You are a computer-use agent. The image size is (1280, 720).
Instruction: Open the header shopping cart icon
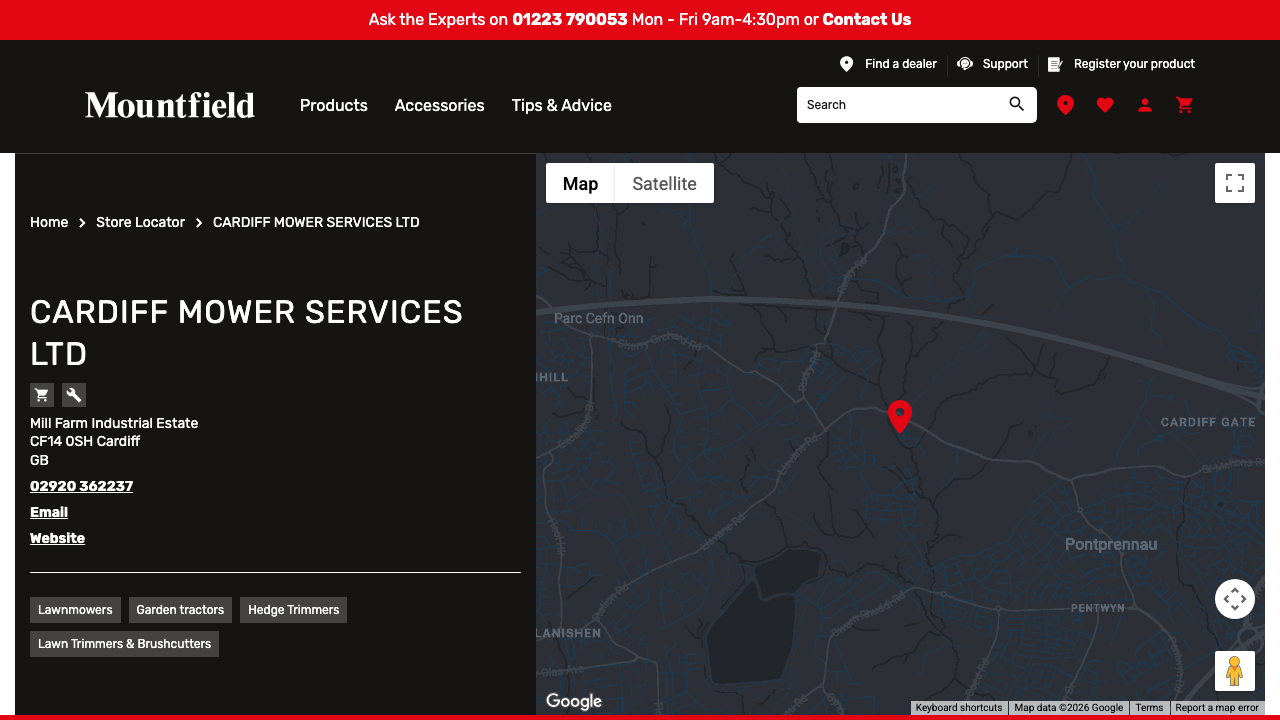[x=1184, y=105]
